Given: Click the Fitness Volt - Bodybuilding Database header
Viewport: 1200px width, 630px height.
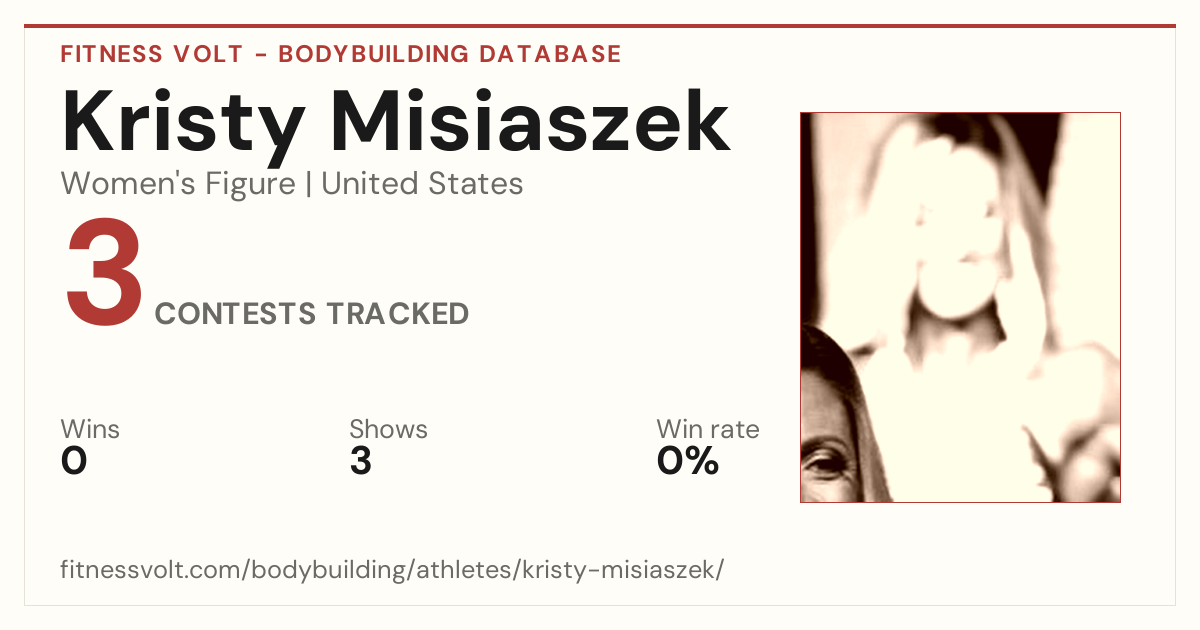Looking at the screenshot, I should [x=341, y=54].
